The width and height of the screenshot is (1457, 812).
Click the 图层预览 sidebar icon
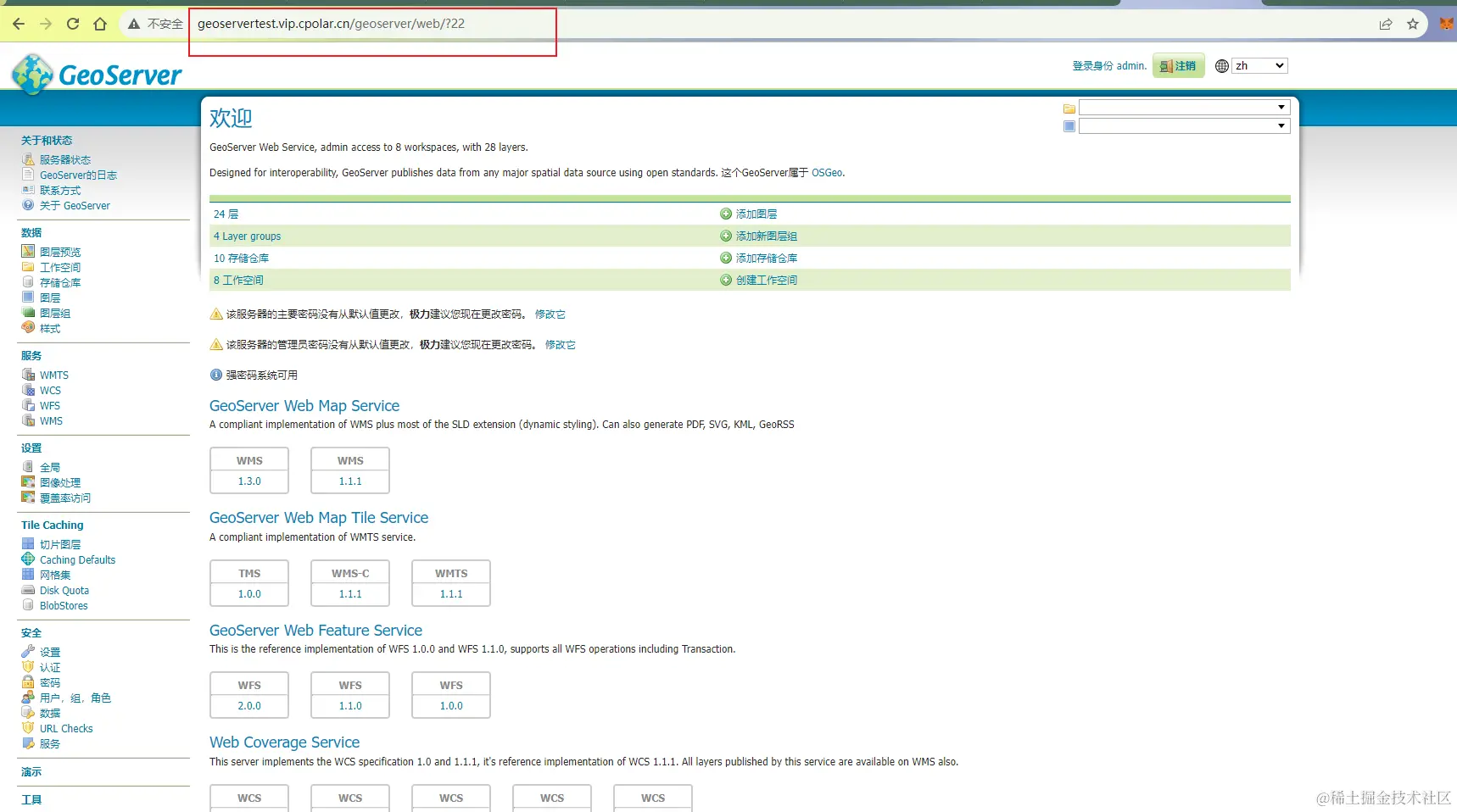(x=28, y=252)
